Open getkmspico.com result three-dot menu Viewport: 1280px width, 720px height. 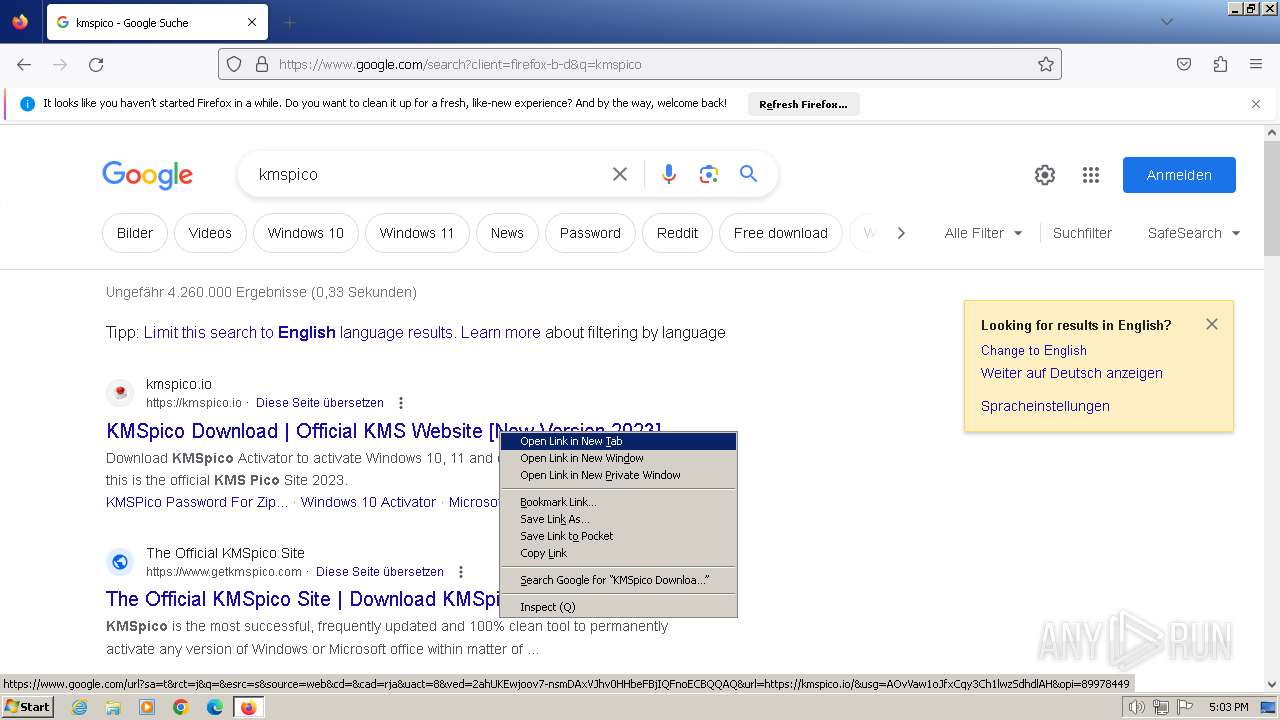tap(461, 572)
